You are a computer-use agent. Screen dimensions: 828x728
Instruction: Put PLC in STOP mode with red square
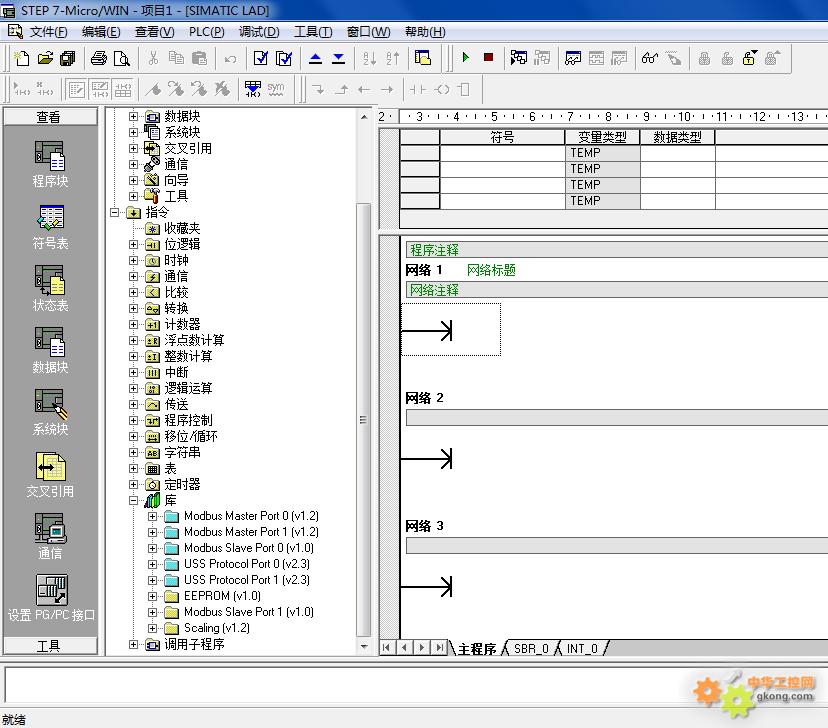488,57
